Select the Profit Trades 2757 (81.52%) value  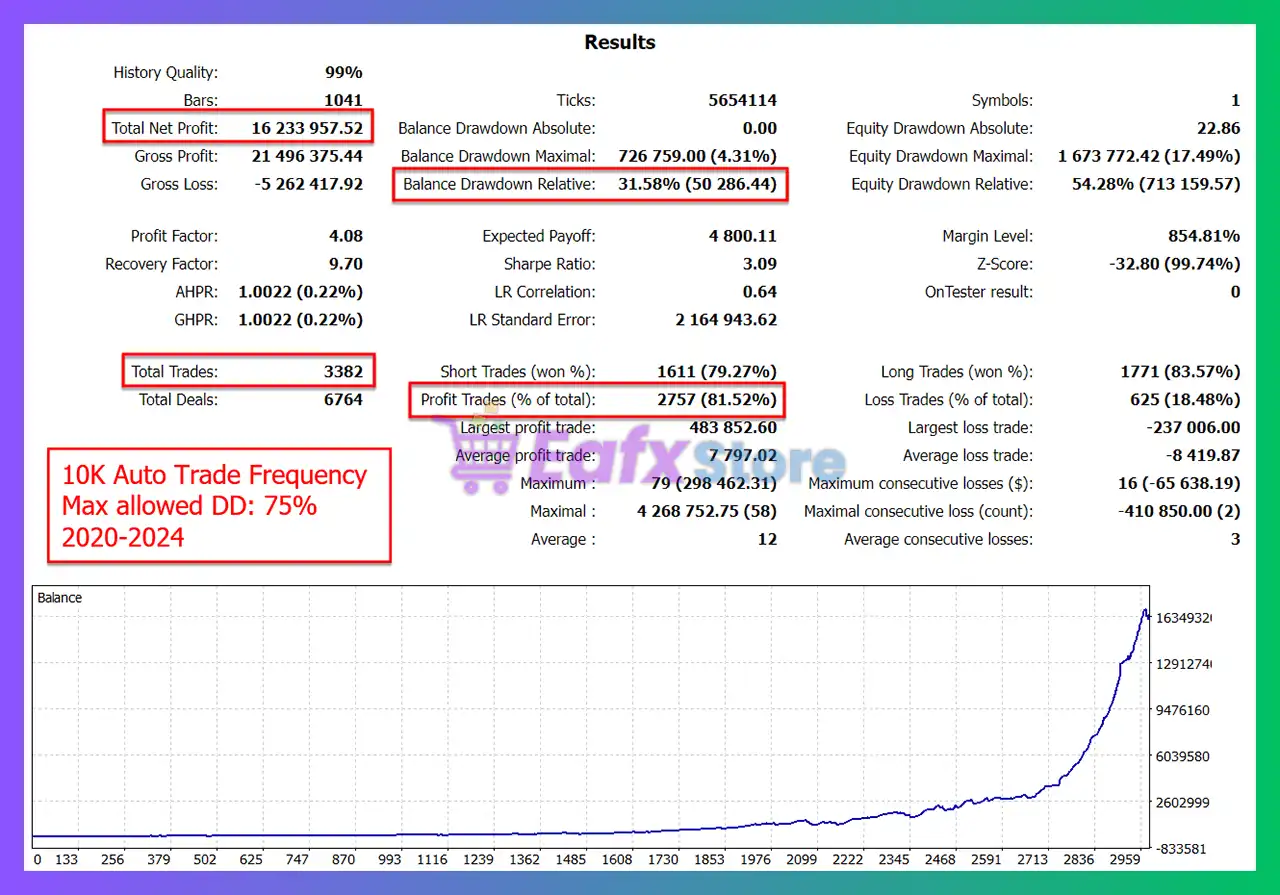pos(716,400)
